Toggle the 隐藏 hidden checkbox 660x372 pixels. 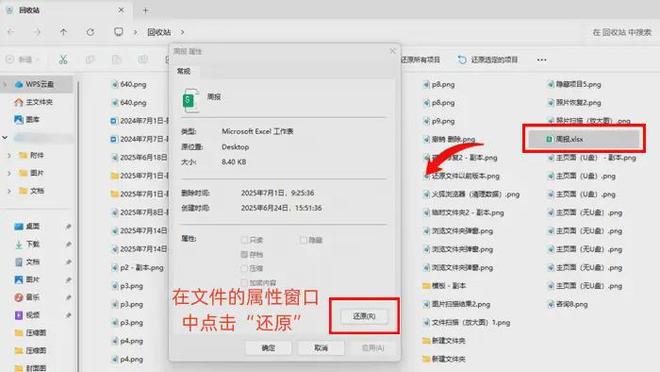(303, 240)
